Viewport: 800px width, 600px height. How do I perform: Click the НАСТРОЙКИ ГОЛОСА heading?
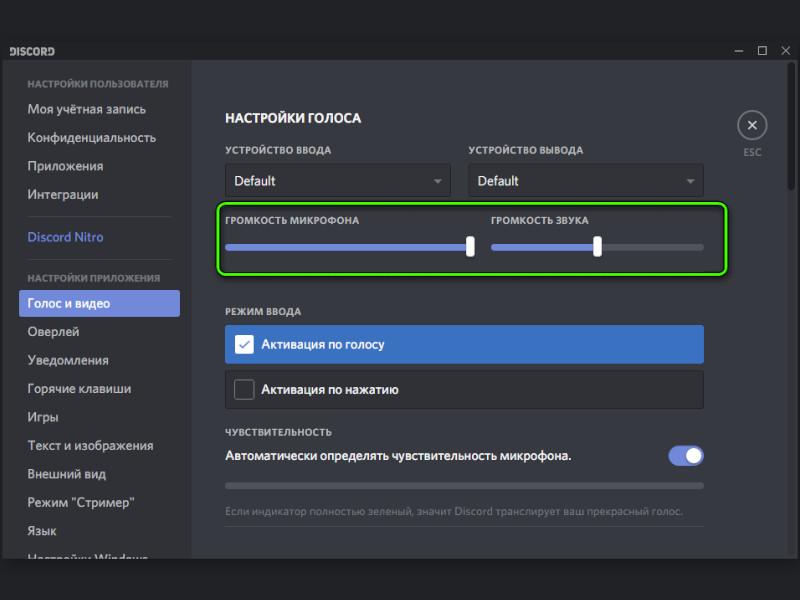[x=293, y=118]
